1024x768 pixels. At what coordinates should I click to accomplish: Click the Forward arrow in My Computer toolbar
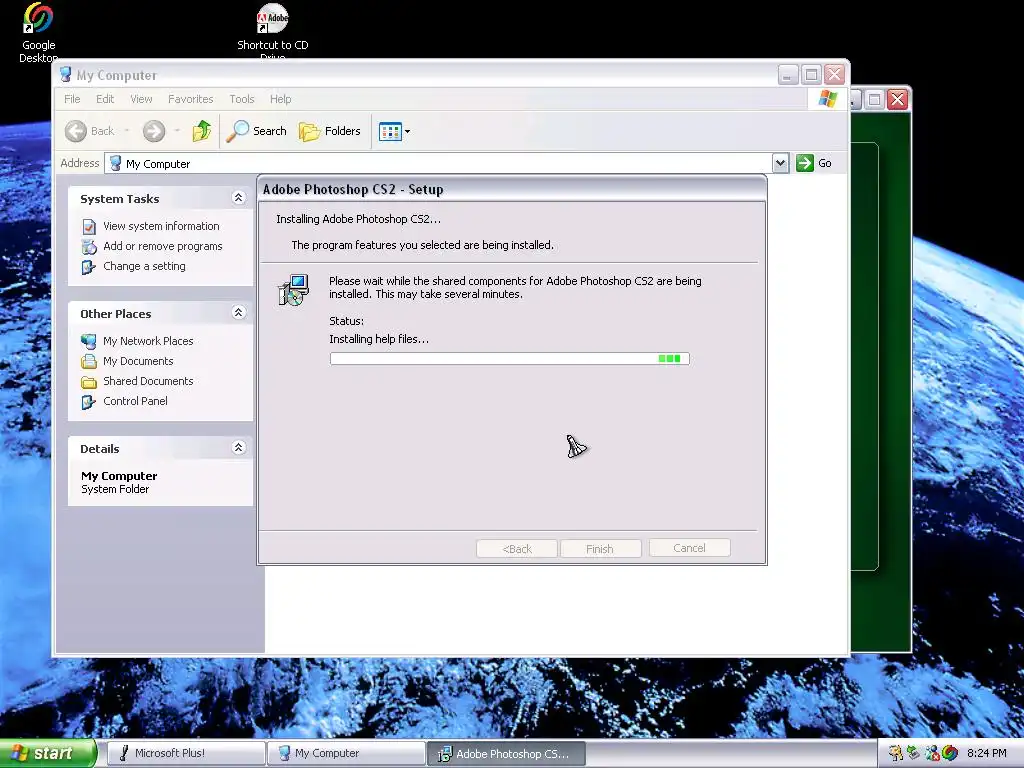(154, 131)
